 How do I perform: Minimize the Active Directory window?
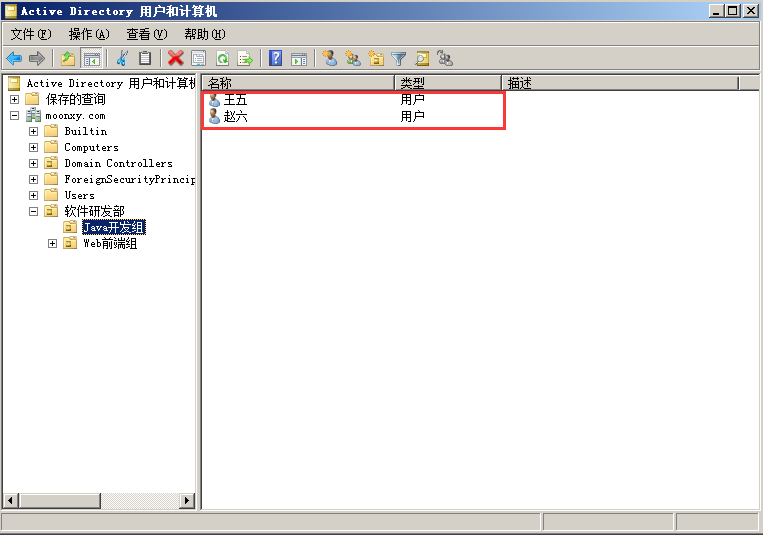coord(715,11)
